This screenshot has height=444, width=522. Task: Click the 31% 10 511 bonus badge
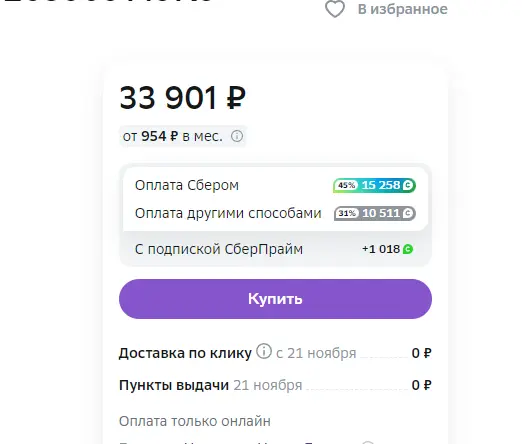(x=375, y=213)
